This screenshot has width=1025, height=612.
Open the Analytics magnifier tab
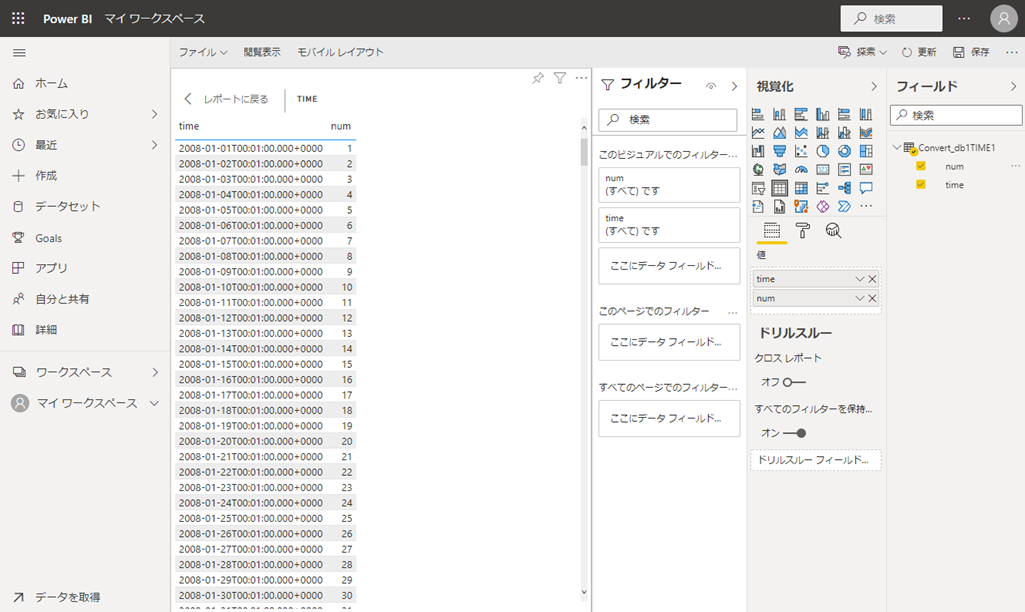[x=833, y=231]
